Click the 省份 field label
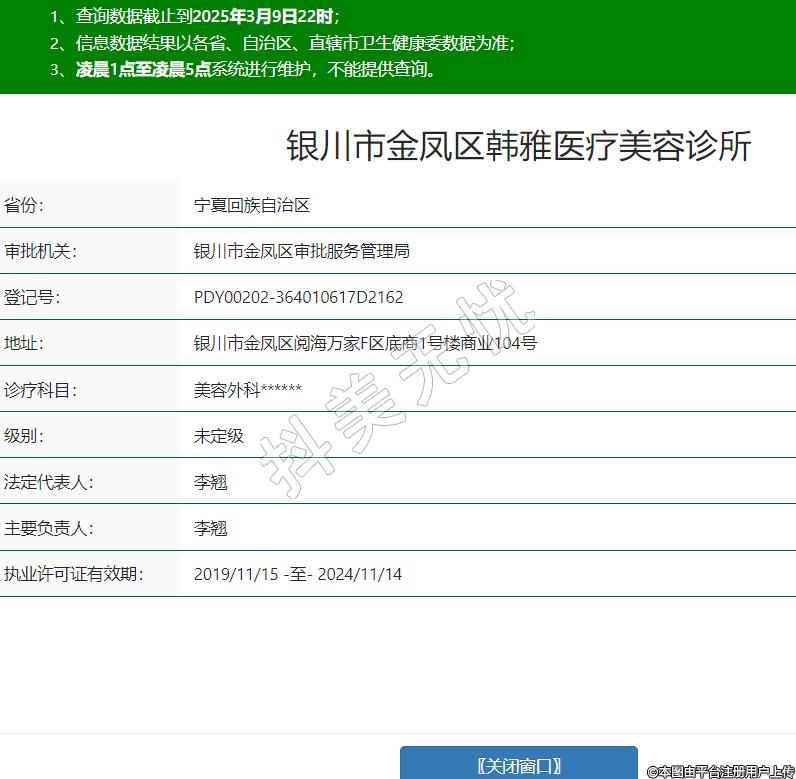Screen dimensions: 796x779 tap(25, 205)
